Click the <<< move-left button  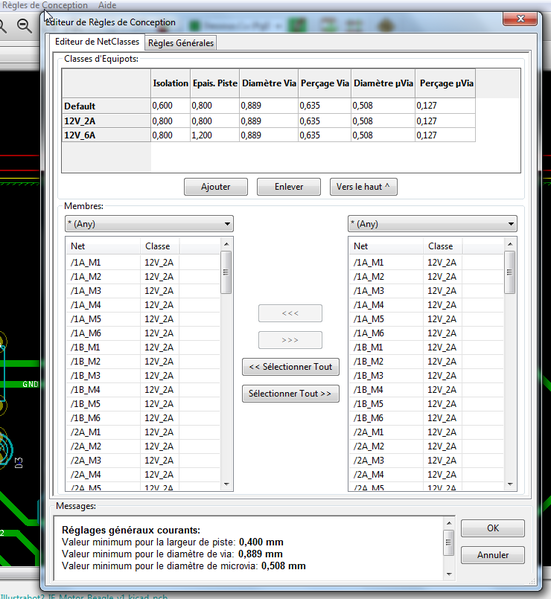(x=290, y=313)
